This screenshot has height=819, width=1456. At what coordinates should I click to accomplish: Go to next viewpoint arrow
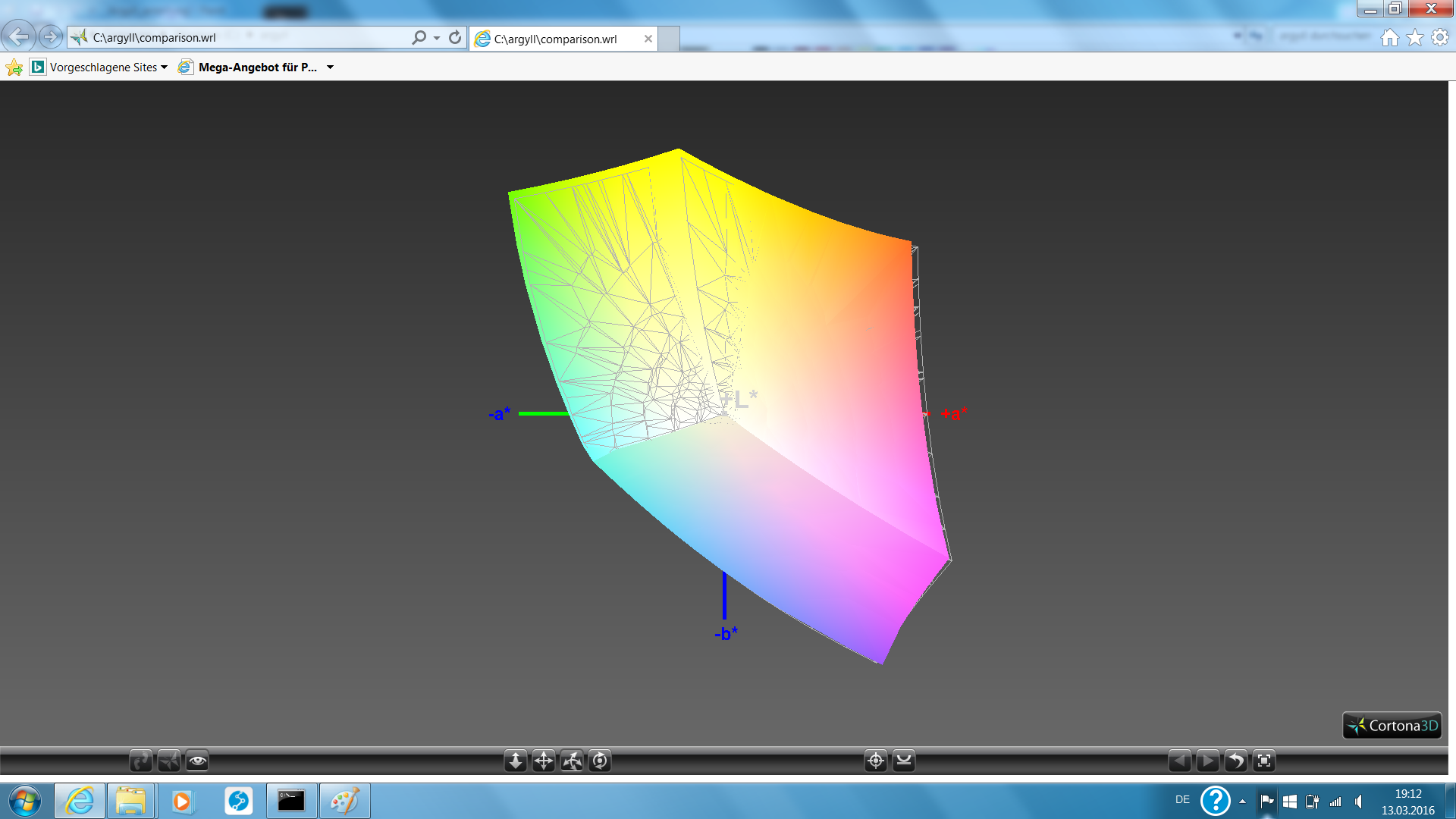coord(1207,761)
